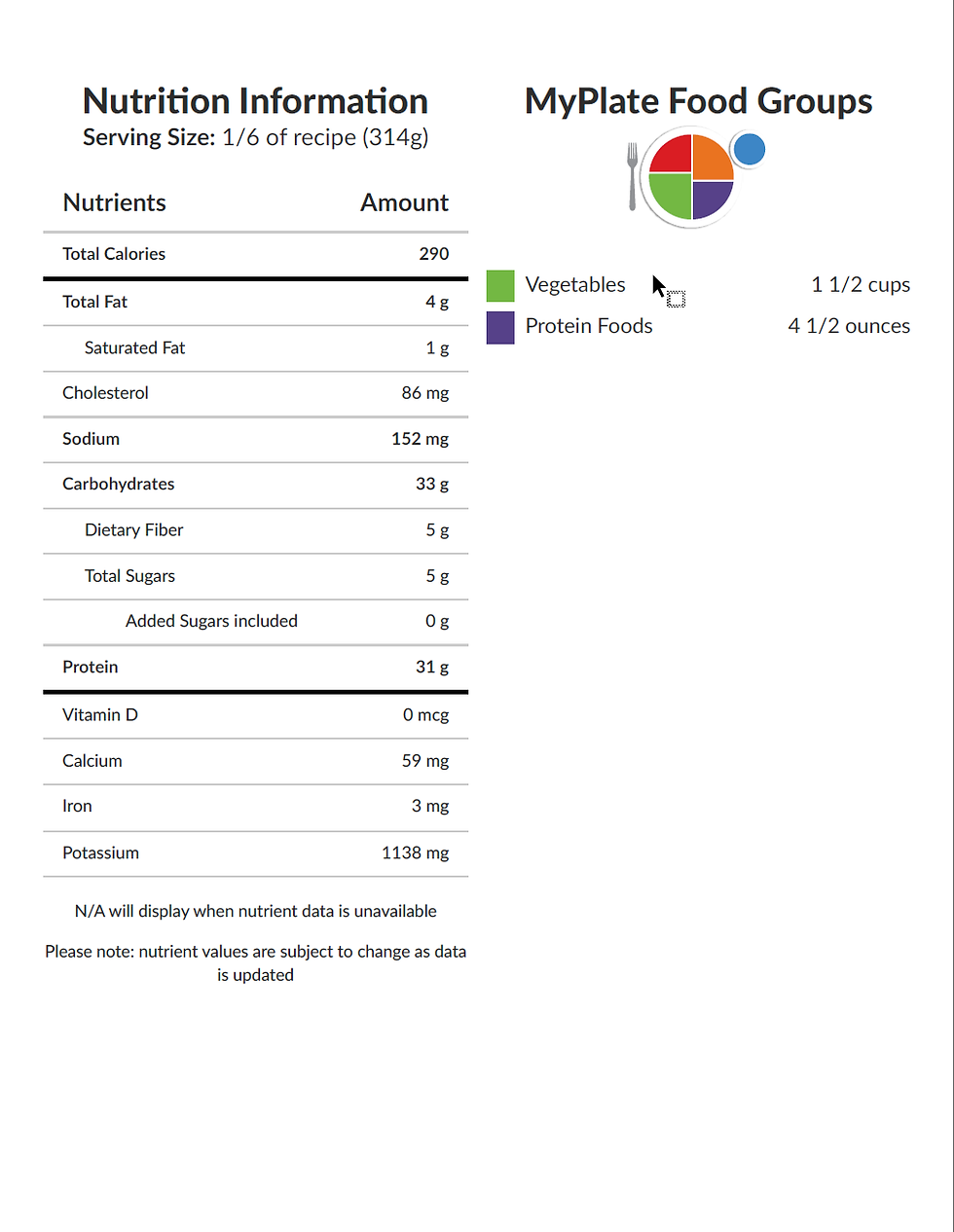954x1232 pixels.
Task: Click the blue dairy circle on MyPlate
Action: pos(749,150)
